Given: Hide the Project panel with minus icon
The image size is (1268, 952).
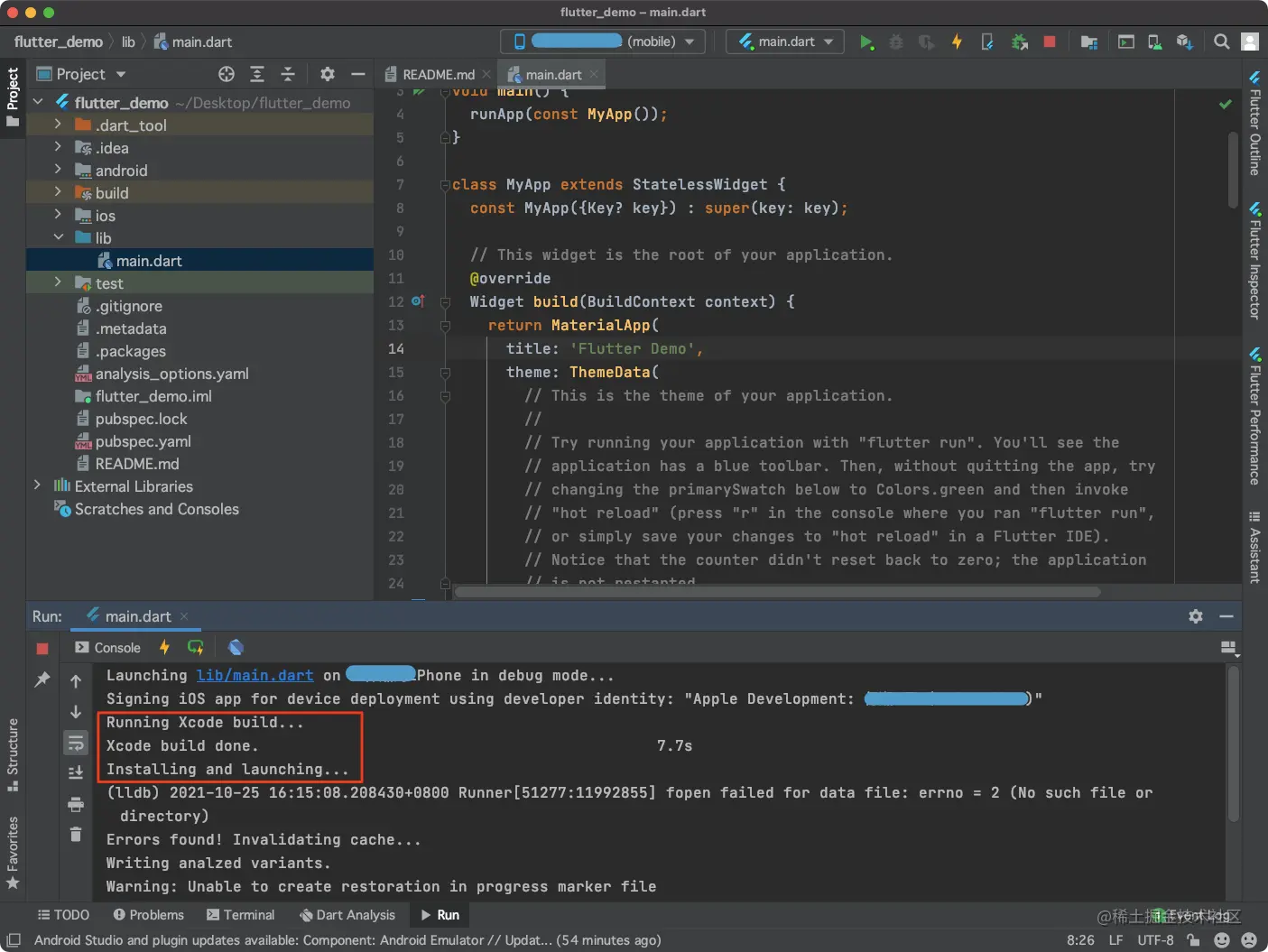Looking at the screenshot, I should pyautogui.click(x=358, y=74).
